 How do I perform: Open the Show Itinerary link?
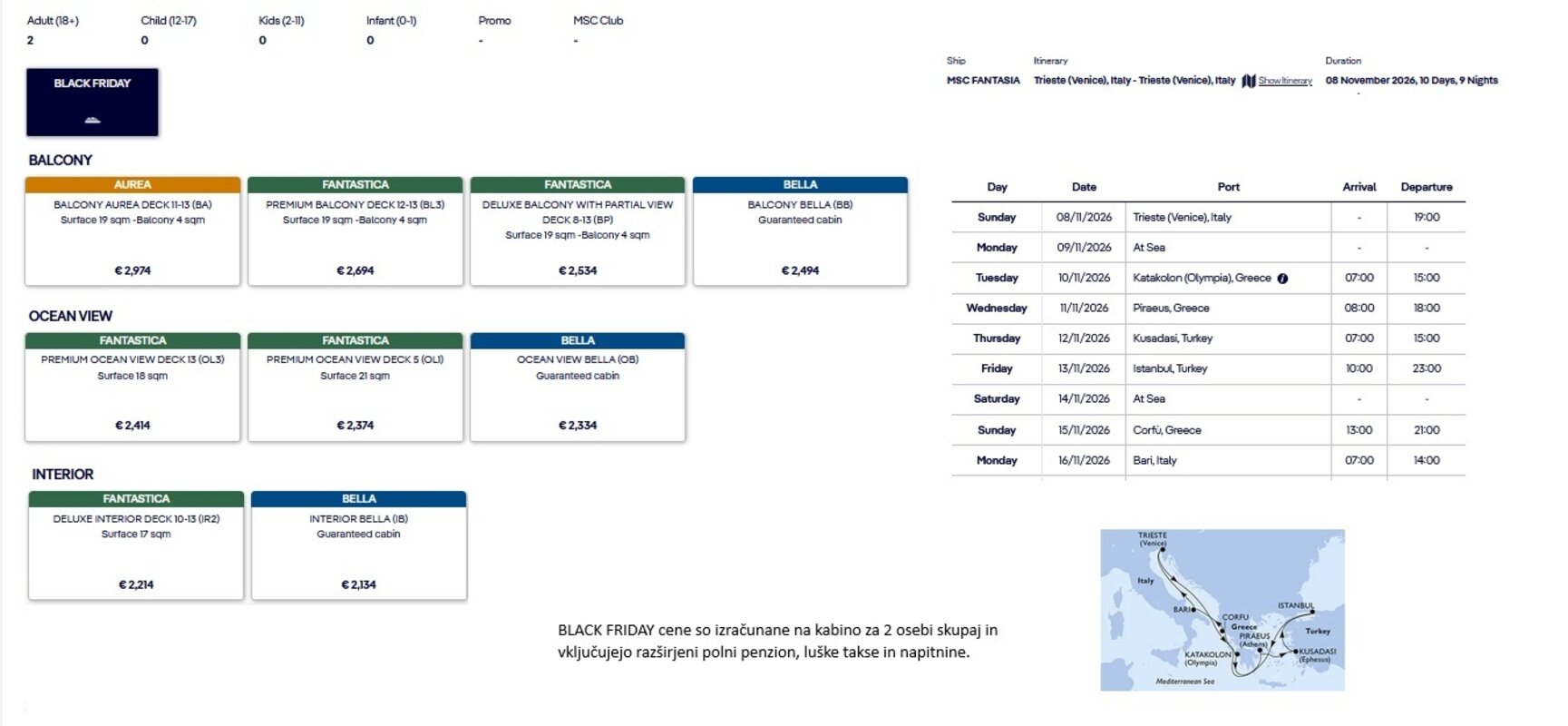(x=1285, y=81)
